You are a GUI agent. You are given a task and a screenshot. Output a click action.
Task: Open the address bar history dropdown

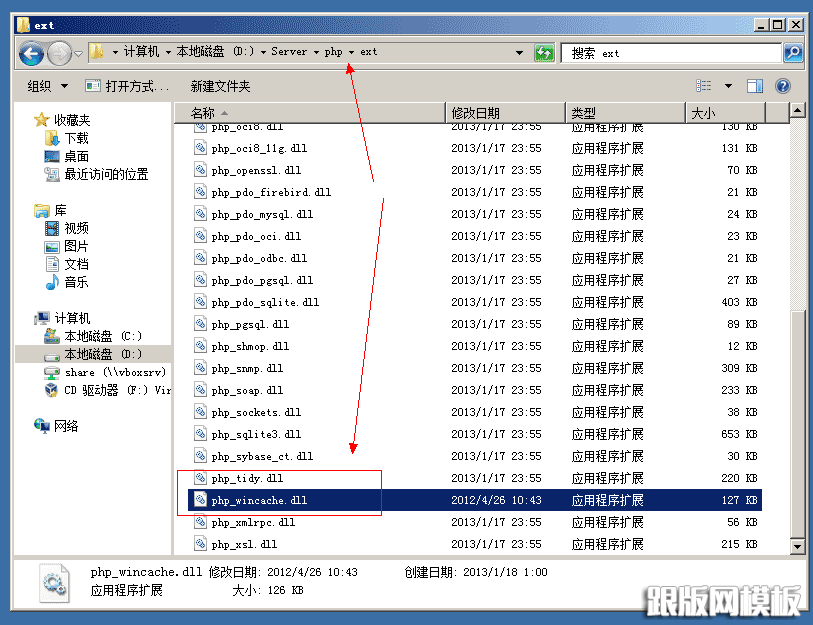(x=519, y=52)
